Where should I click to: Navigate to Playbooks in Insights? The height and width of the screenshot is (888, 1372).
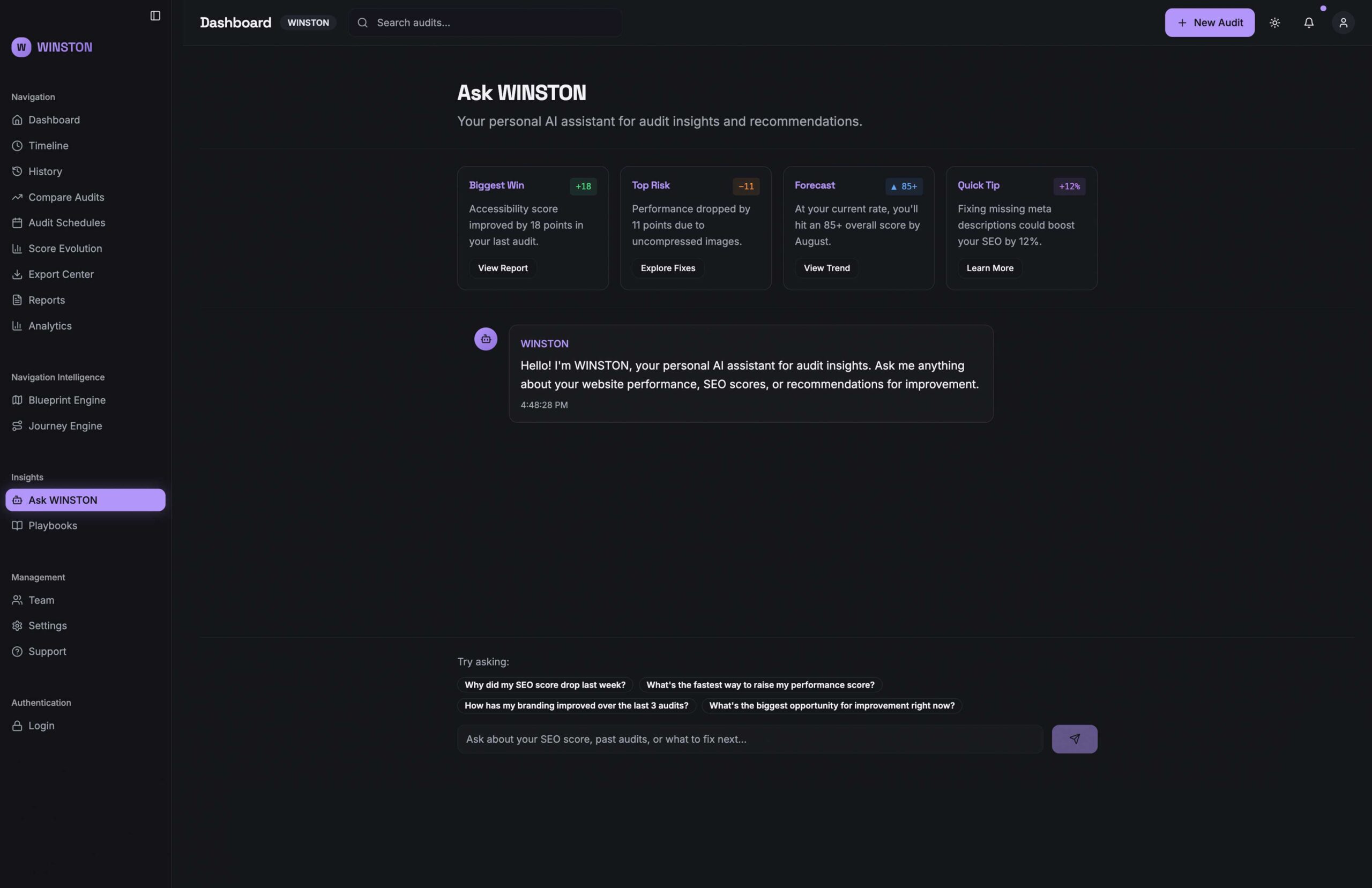pos(53,525)
